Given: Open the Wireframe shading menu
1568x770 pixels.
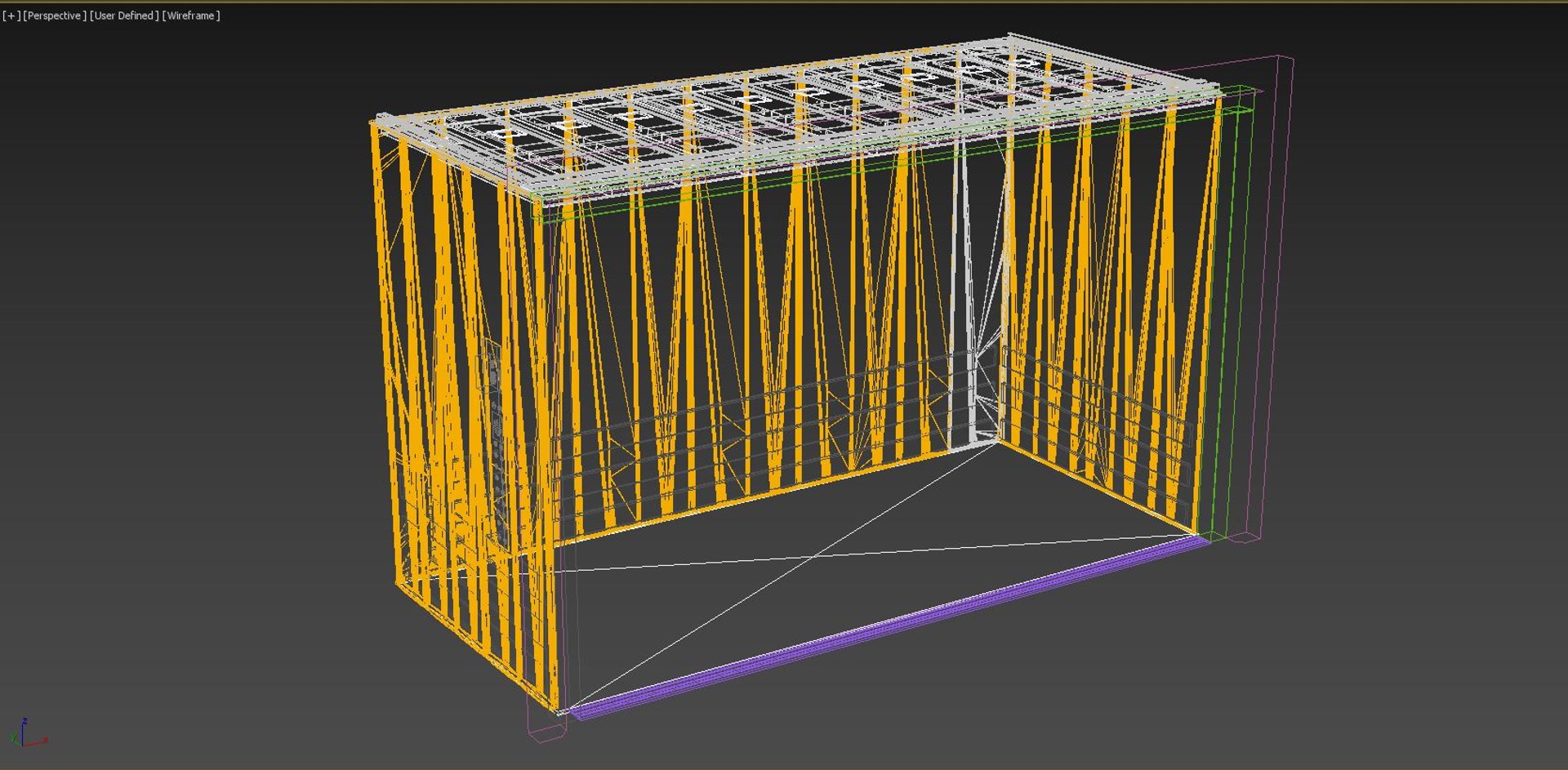Looking at the screenshot, I should pos(191,16).
